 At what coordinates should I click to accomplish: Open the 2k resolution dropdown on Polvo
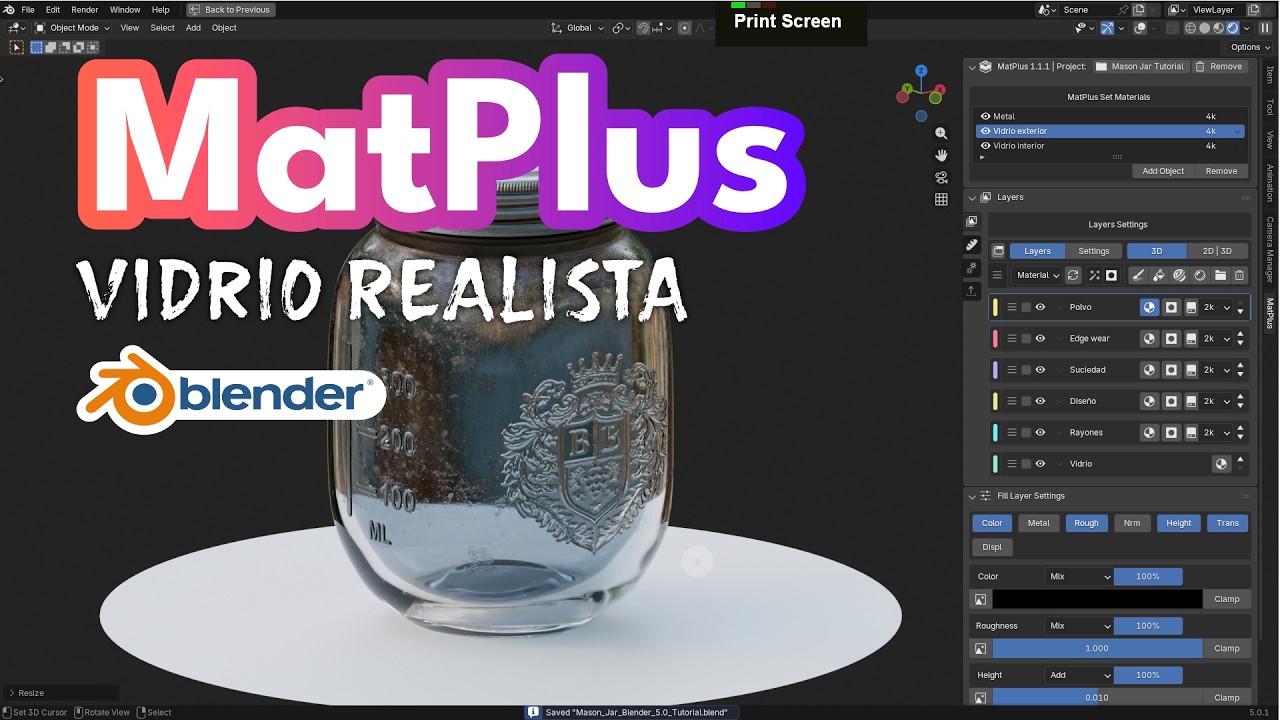1216,307
